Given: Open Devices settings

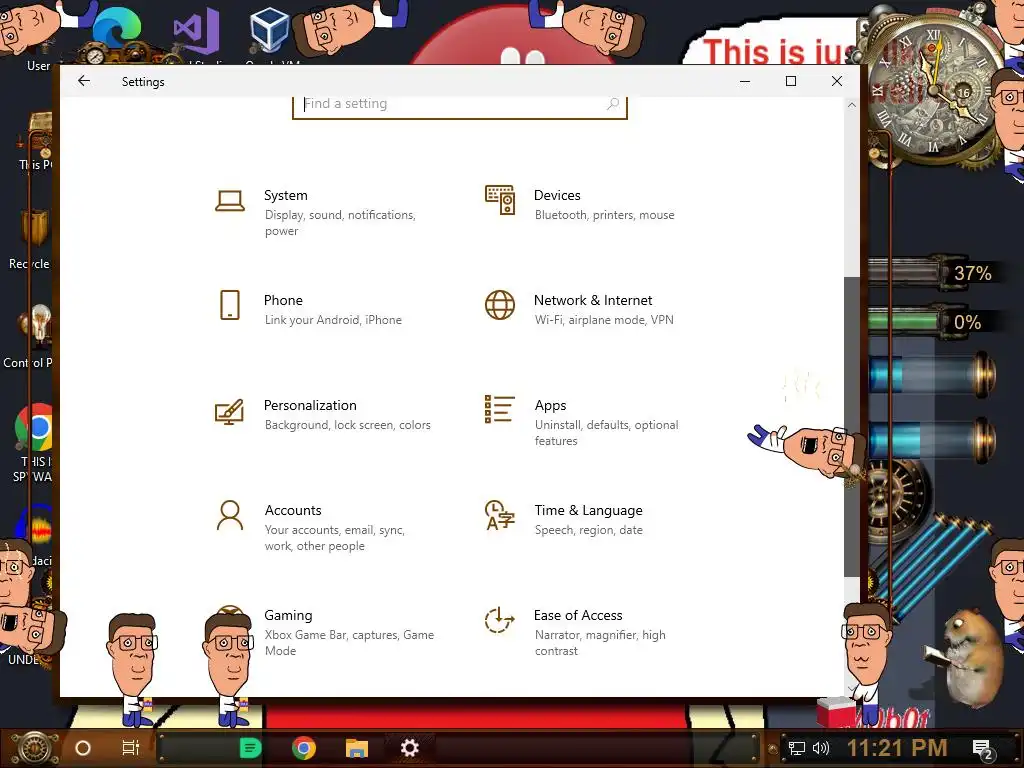Looking at the screenshot, I should coord(590,204).
